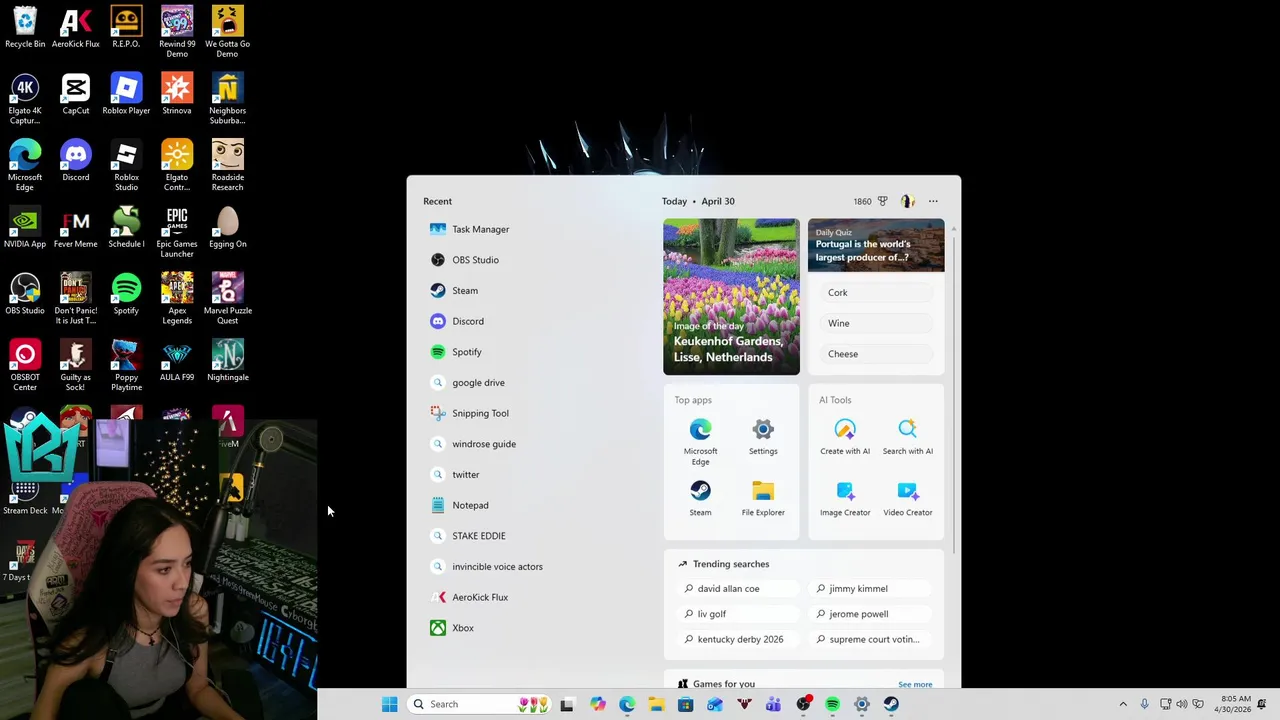Open Microsoft Store on taskbar
1280x720 pixels.
(x=685, y=704)
